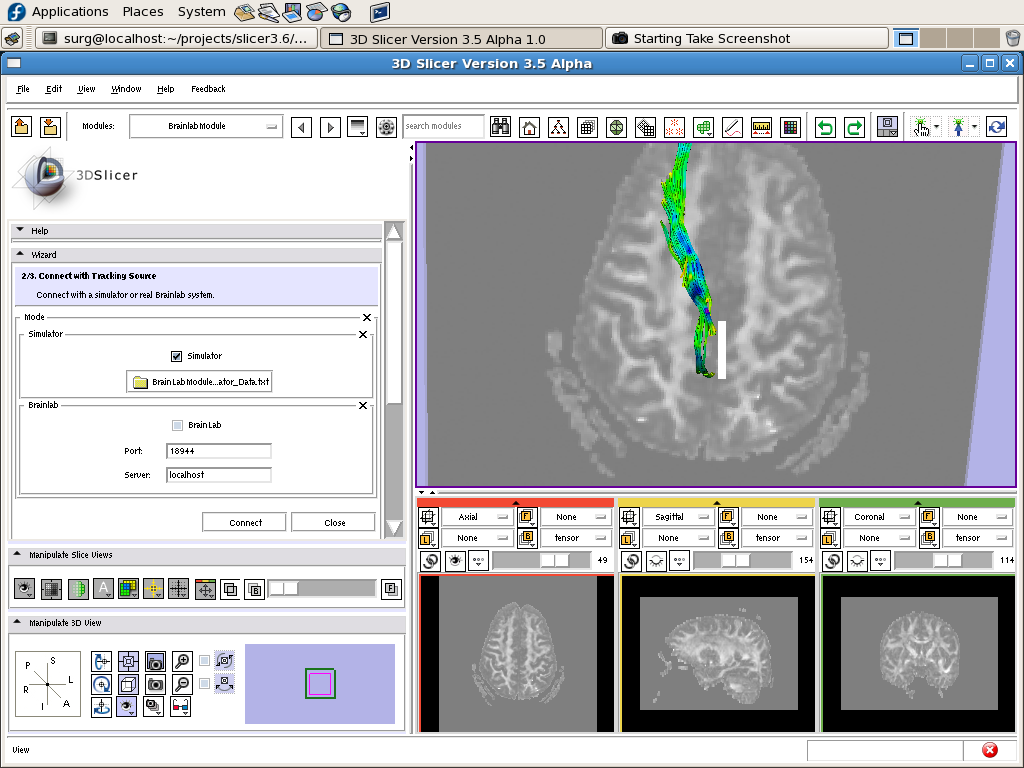Click the zoom out magnifier icon
The image size is (1024, 768).
(182, 684)
